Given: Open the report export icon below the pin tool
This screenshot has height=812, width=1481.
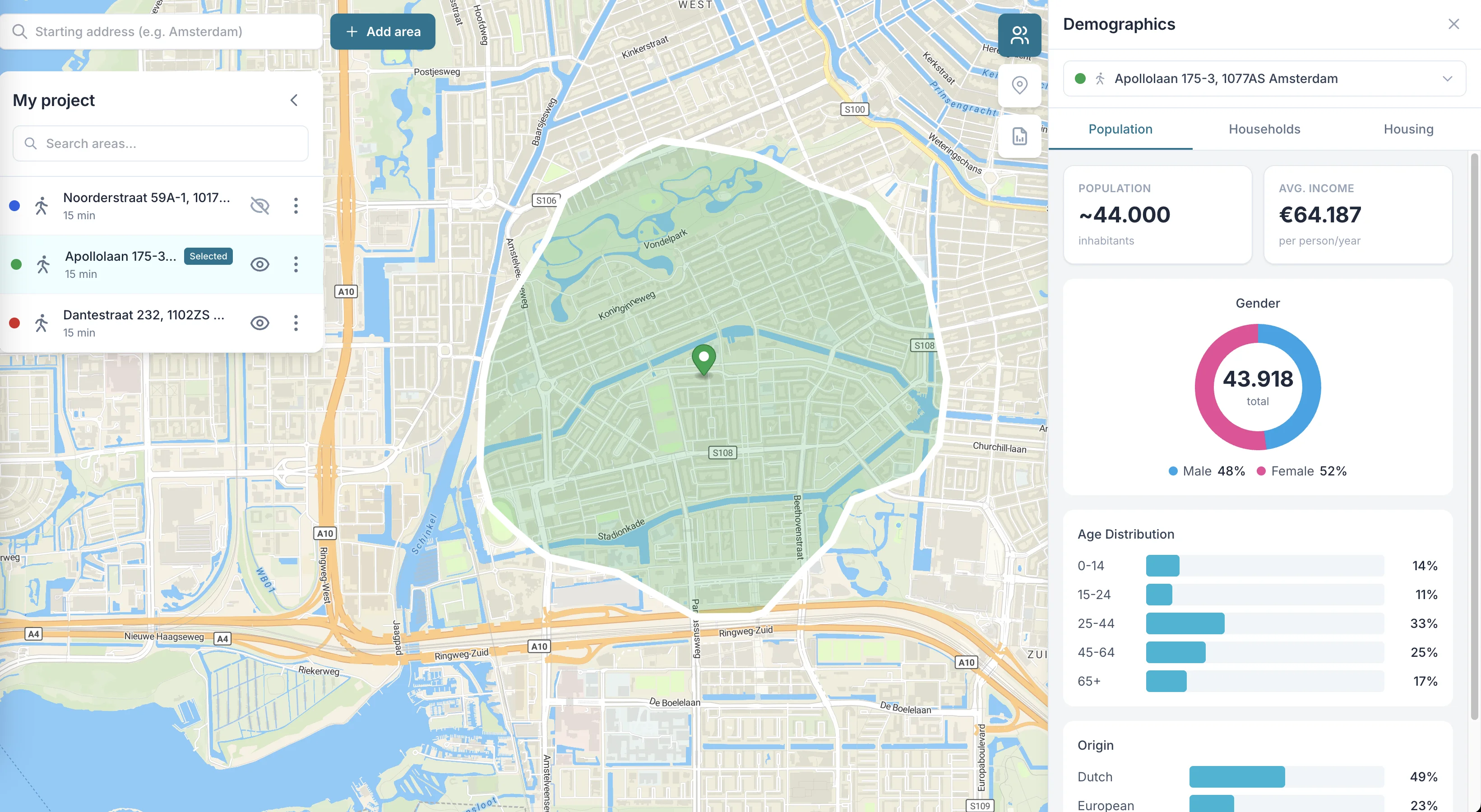Looking at the screenshot, I should point(1019,136).
